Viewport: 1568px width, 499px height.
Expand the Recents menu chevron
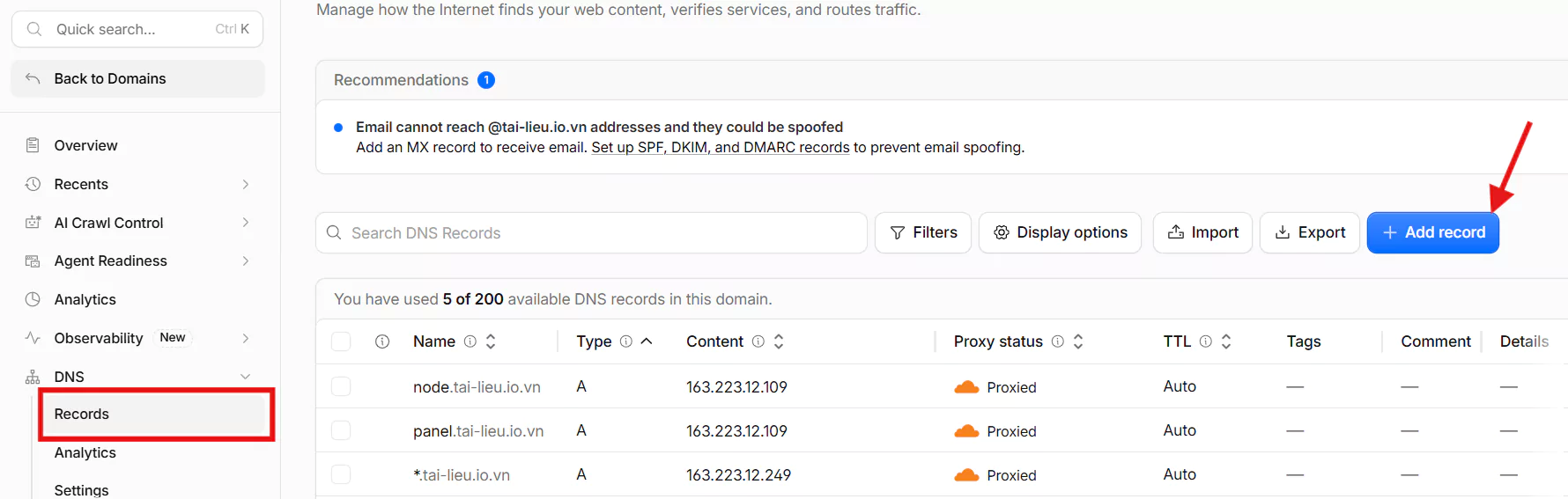coord(246,184)
